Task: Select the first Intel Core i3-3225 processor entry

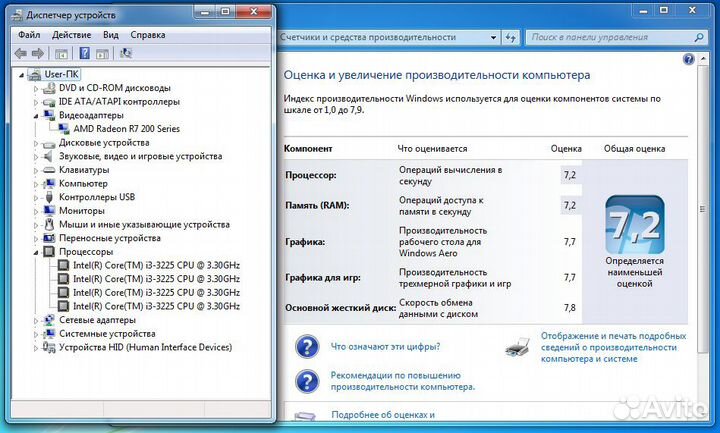Action: [x=156, y=265]
